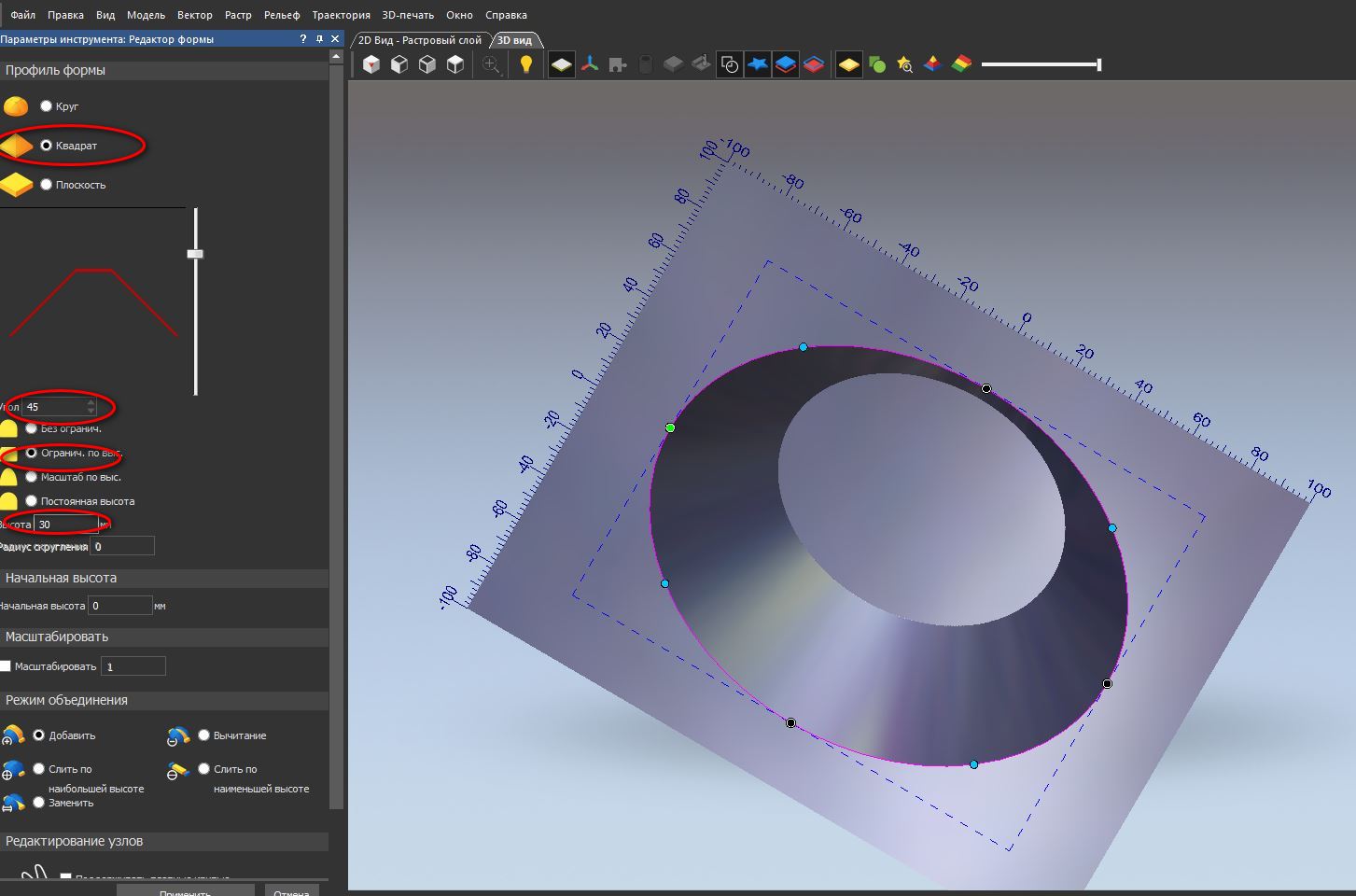Click the XYZ axes origin icon
The height and width of the screenshot is (896, 1356).
point(590,64)
